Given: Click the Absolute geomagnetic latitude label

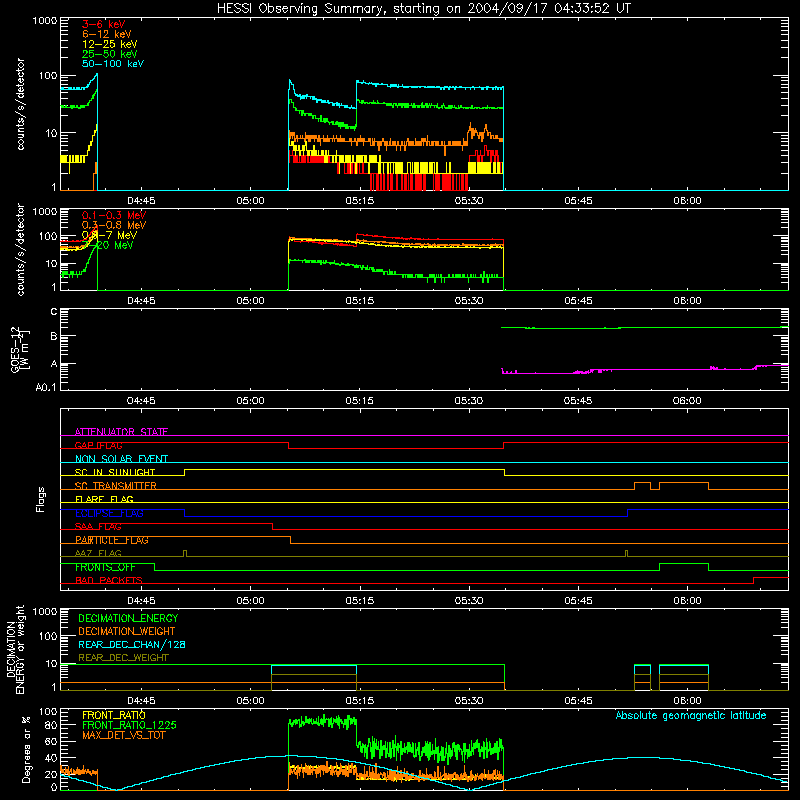Looking at the screenshot, I should point(691,715).
